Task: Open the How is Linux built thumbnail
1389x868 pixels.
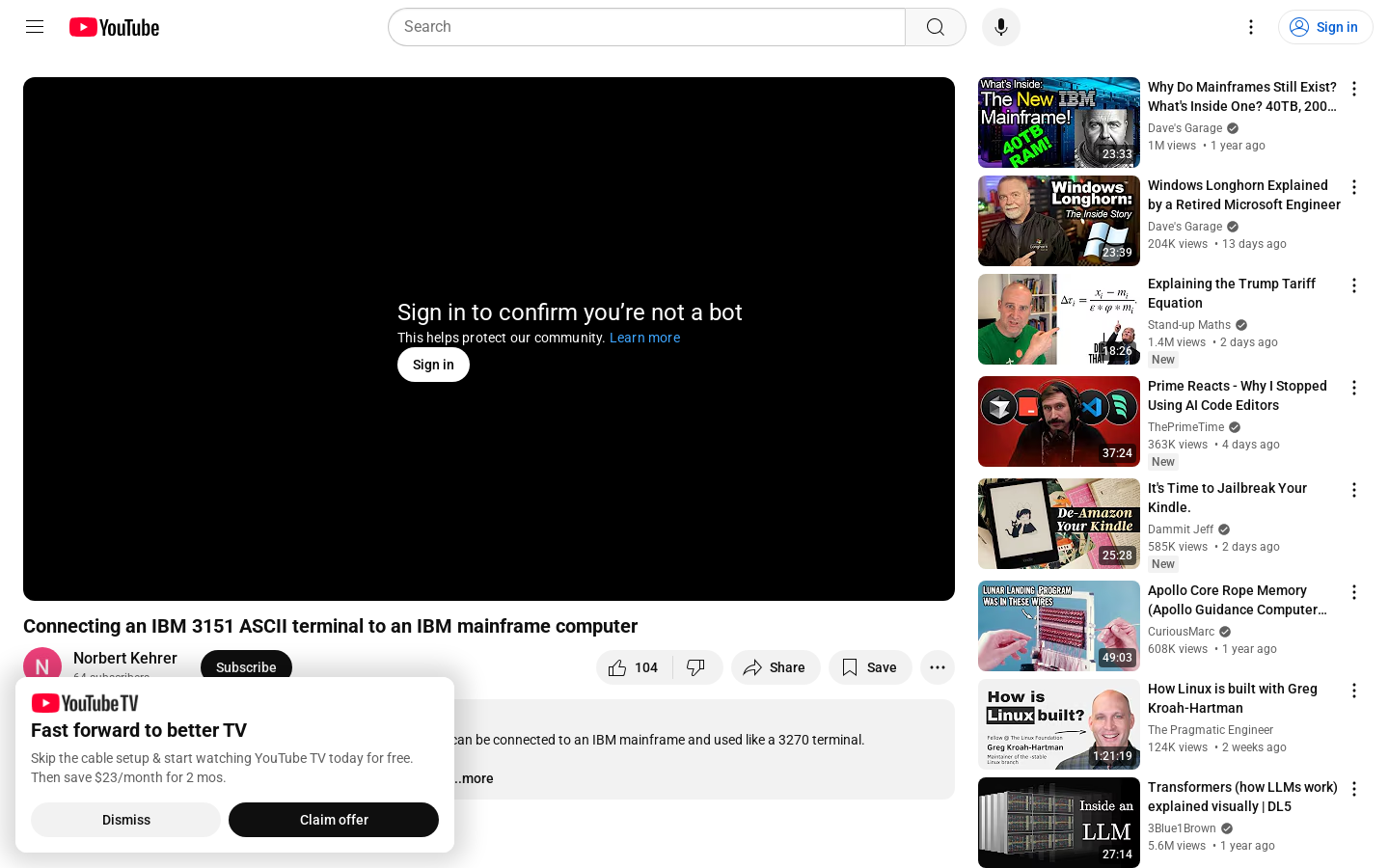Action: click(1059, 724)
